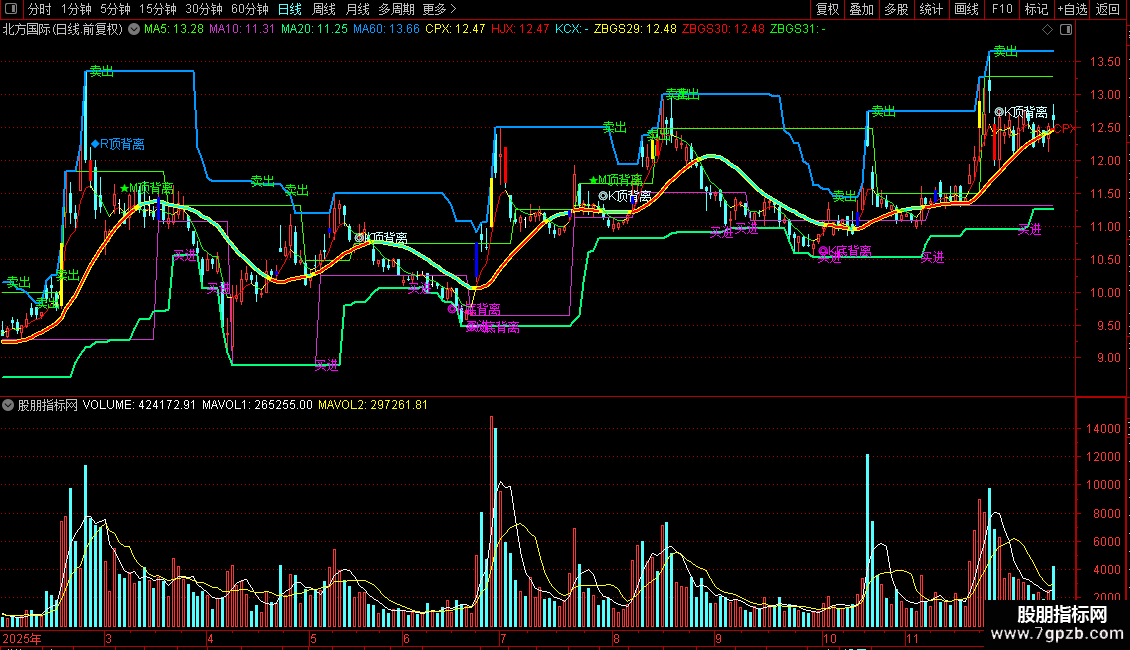Click the CPX: 12.47 indicator value
The width and height of the screenshot is (1130, 650).
(455, 30)
